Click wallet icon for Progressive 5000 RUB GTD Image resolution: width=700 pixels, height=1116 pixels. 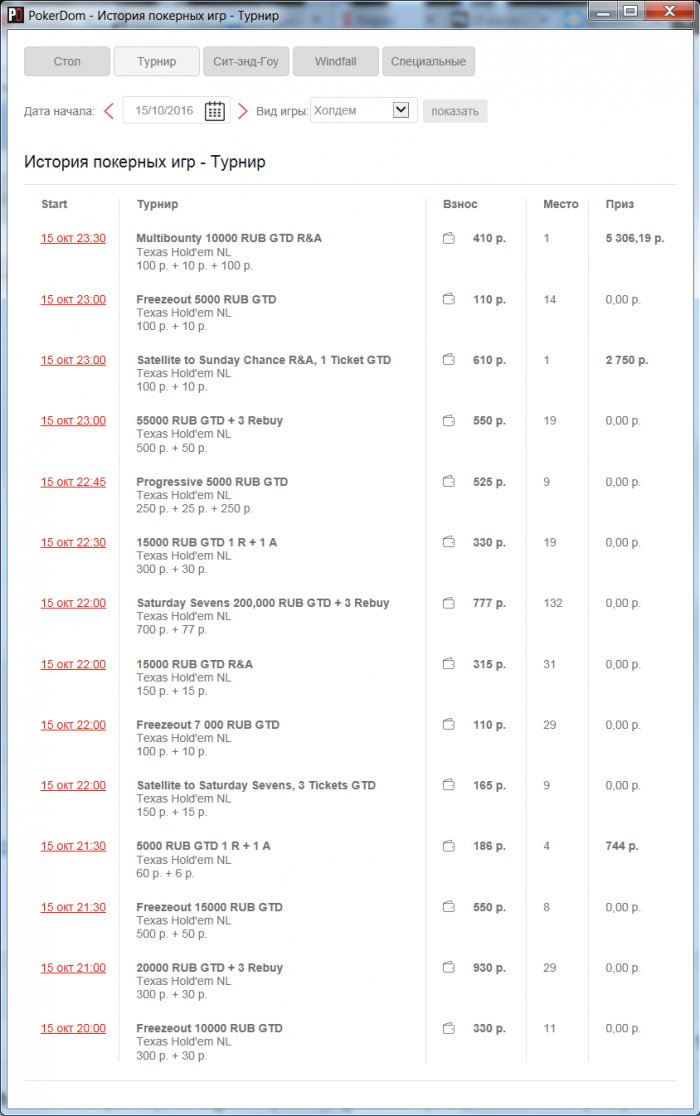click(x=449, y=482)
